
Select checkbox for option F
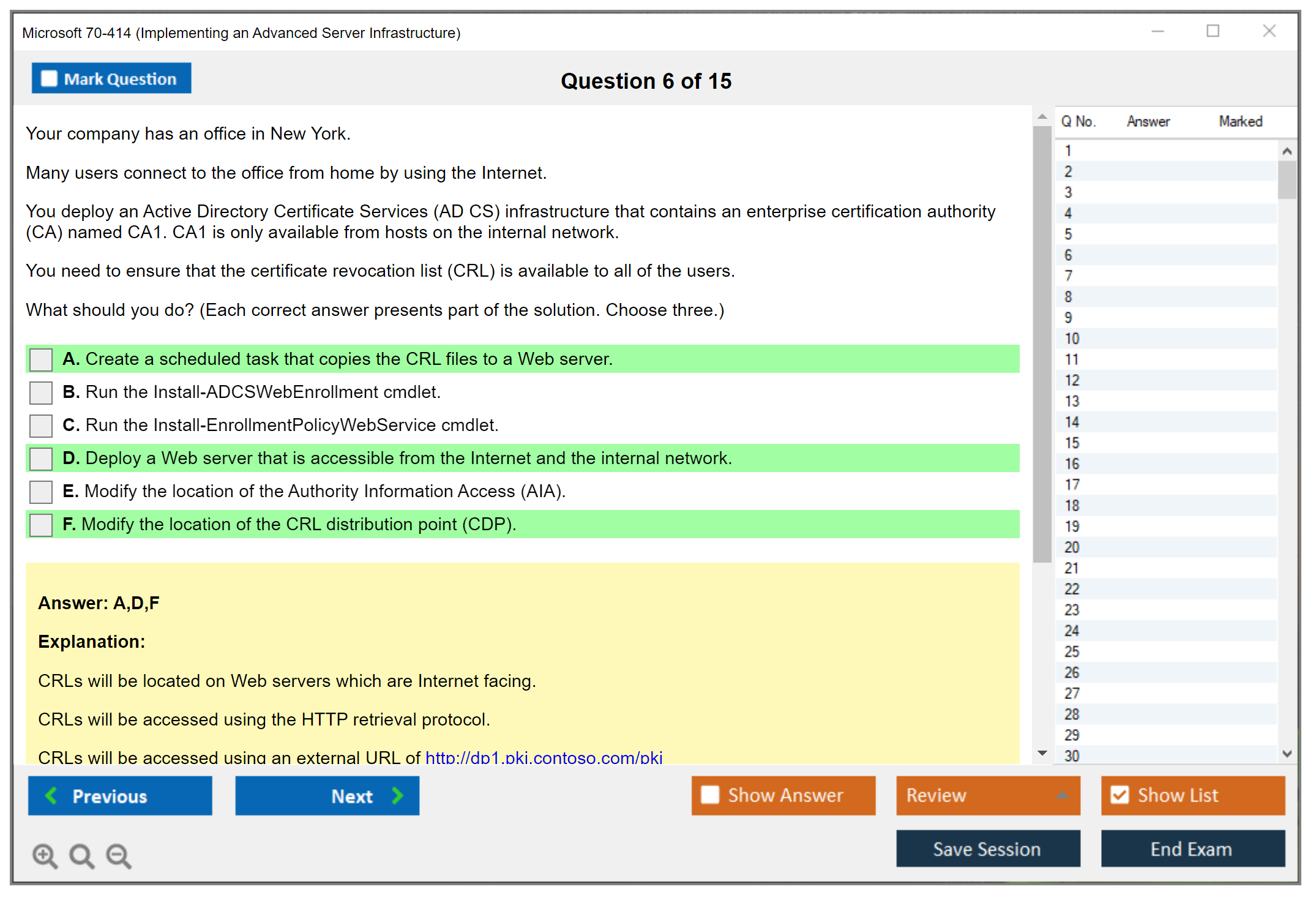(x=41, y=525)
